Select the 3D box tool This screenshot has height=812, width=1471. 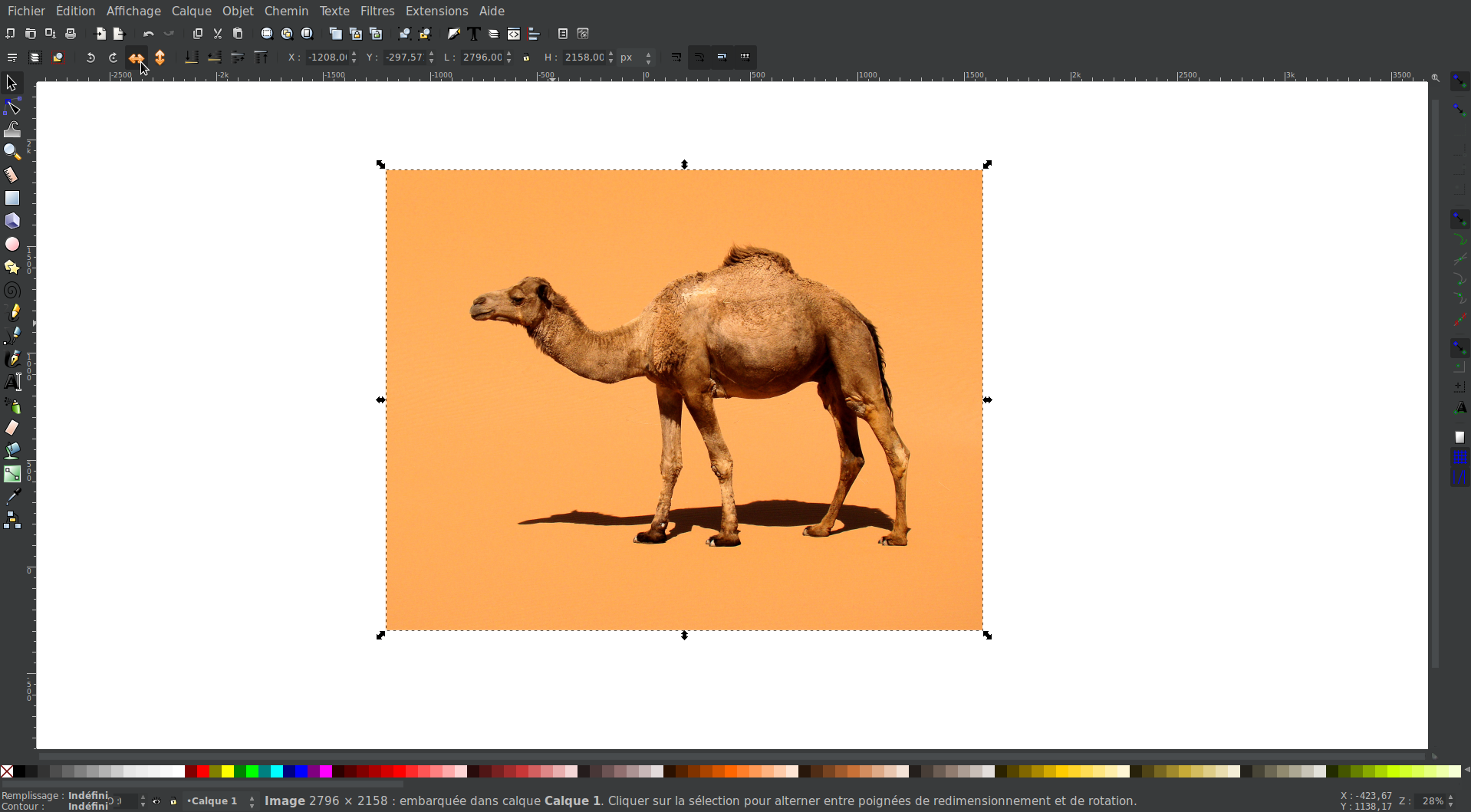[x=12, y=222]
